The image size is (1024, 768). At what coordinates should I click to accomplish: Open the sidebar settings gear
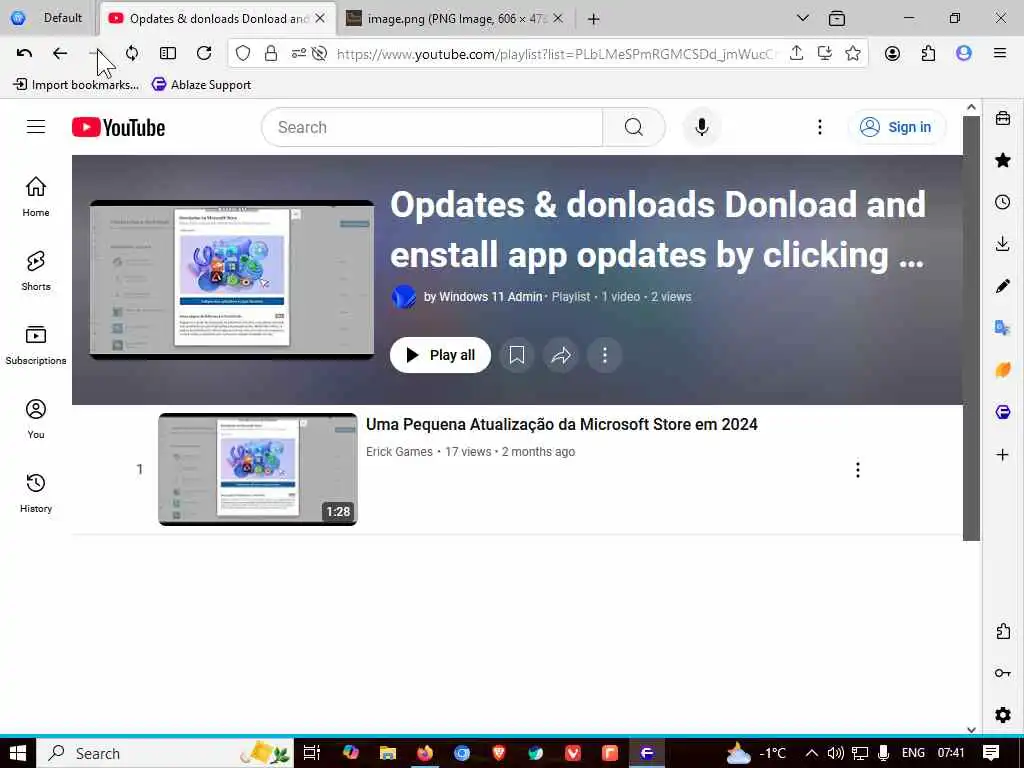(x=1002, y=714)
